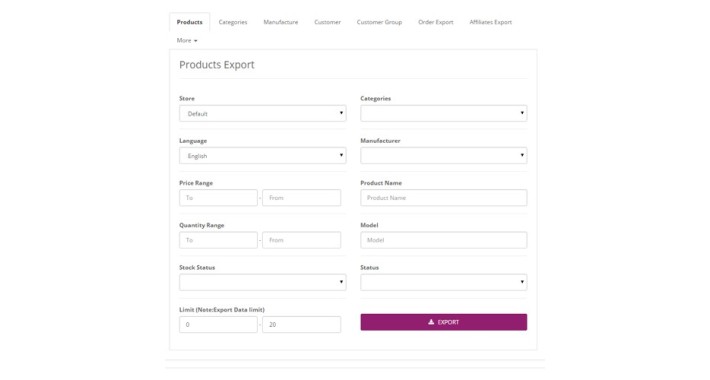Click into the Model input field
Image resolution: width=710 pixels, height=380 pixels.
tap(444, 240)
